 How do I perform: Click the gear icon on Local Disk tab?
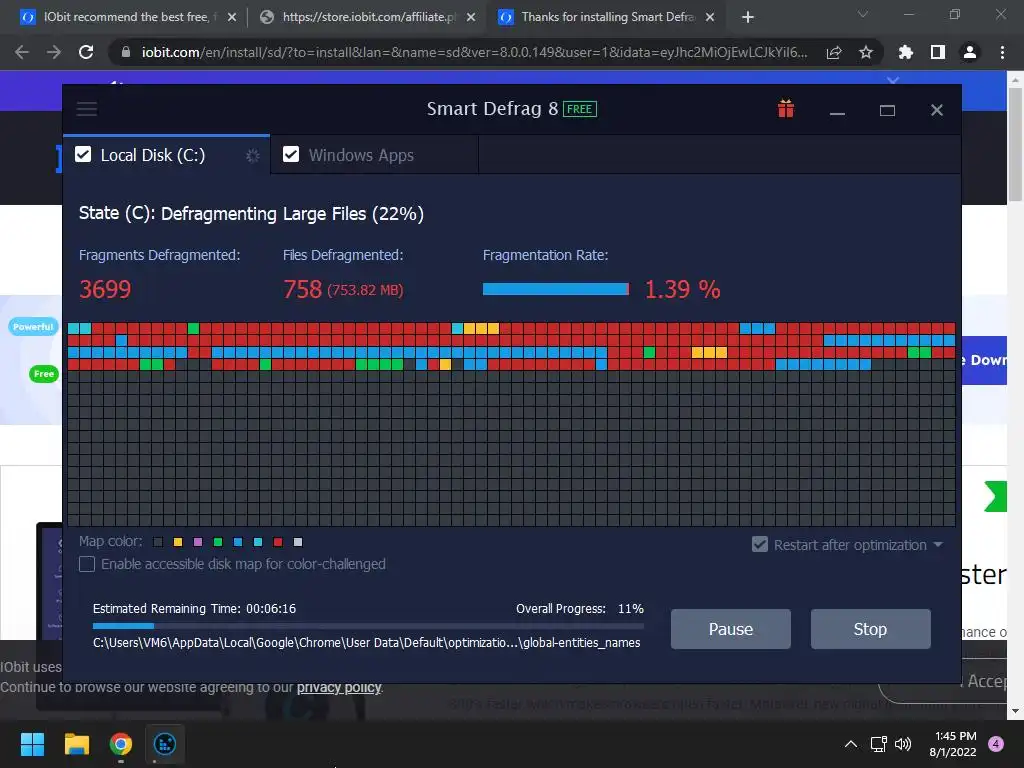click(x=253, y=155)
